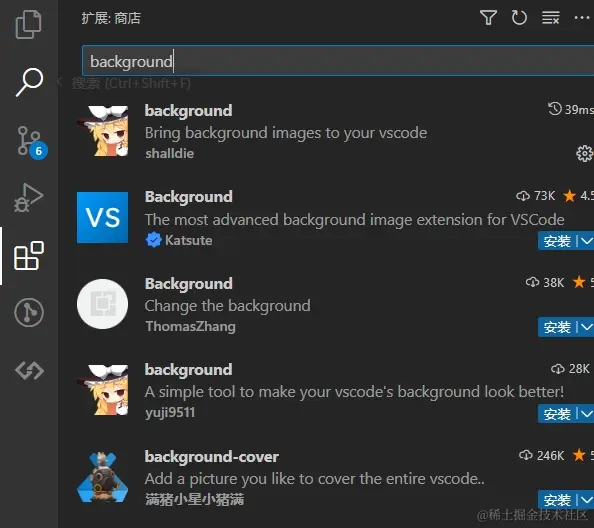
Task: Select the ThomasZhang Background extension title
Action: click(189, 284)
